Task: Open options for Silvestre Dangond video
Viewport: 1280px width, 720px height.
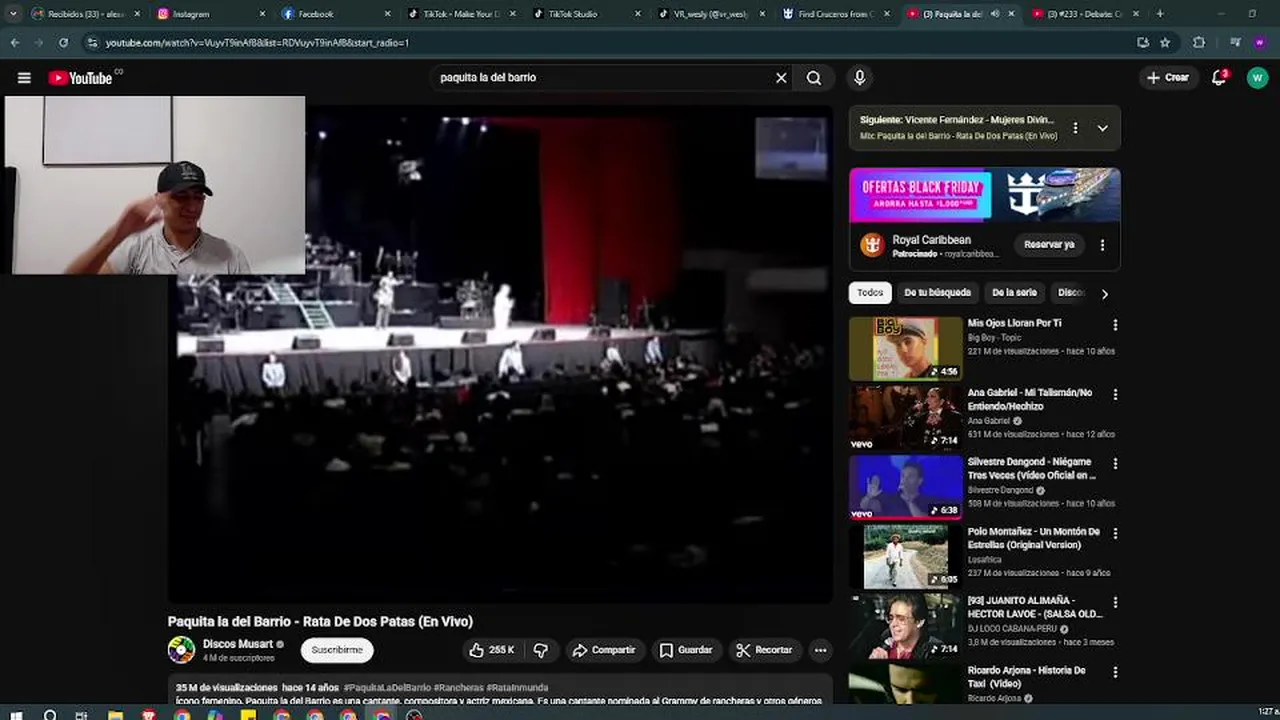Action: (x=1115, y=464)
